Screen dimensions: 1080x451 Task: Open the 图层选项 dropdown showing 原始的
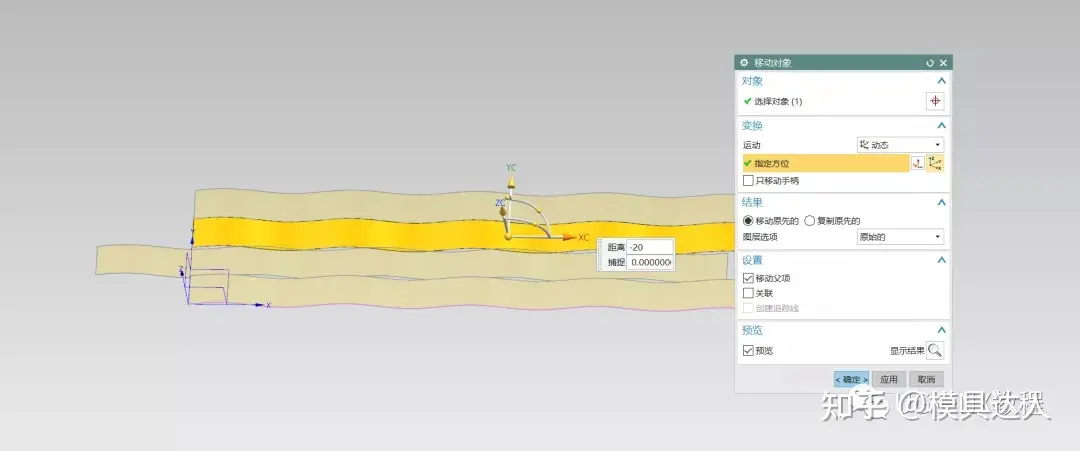(x=900, y=237)
